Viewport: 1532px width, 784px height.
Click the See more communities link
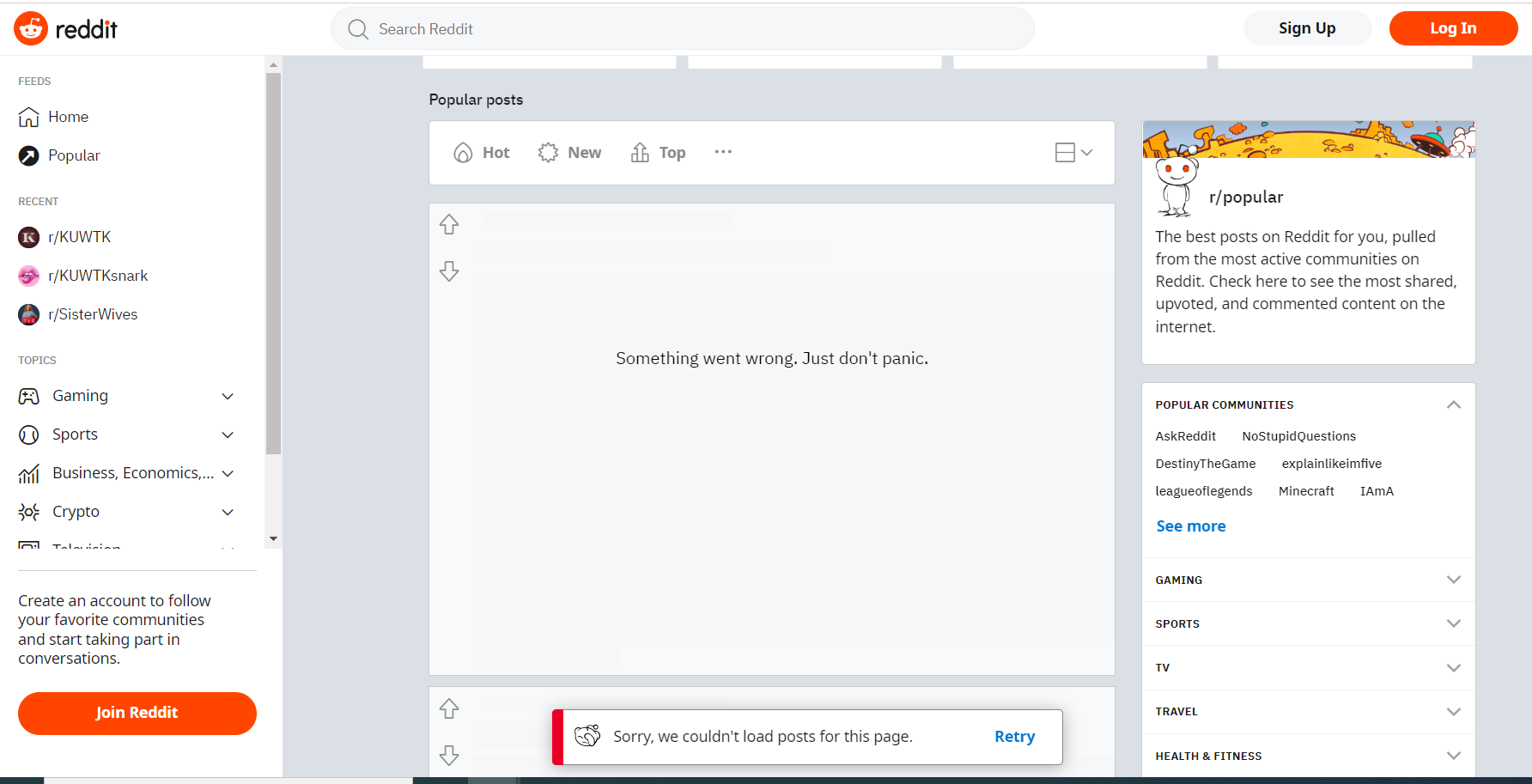click(1190, 526)
